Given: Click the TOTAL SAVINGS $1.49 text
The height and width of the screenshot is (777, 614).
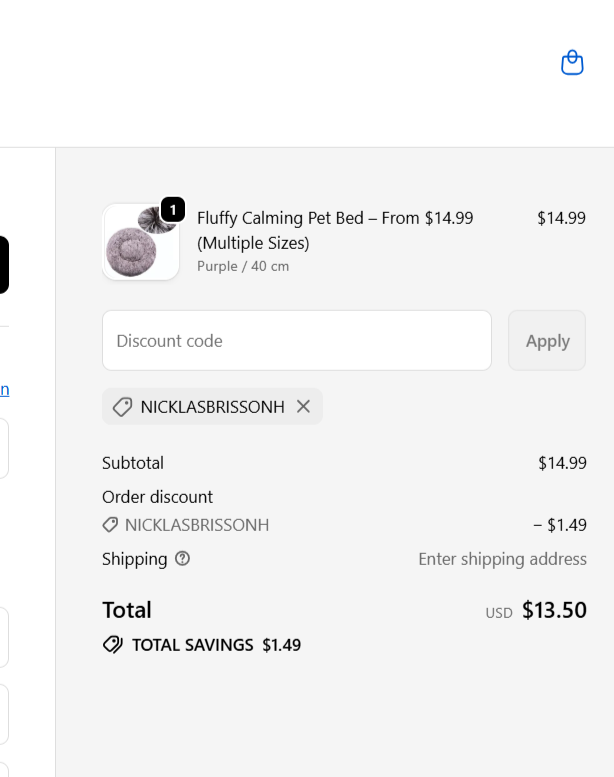Looking at the screenshot, I should click(216, 645).
